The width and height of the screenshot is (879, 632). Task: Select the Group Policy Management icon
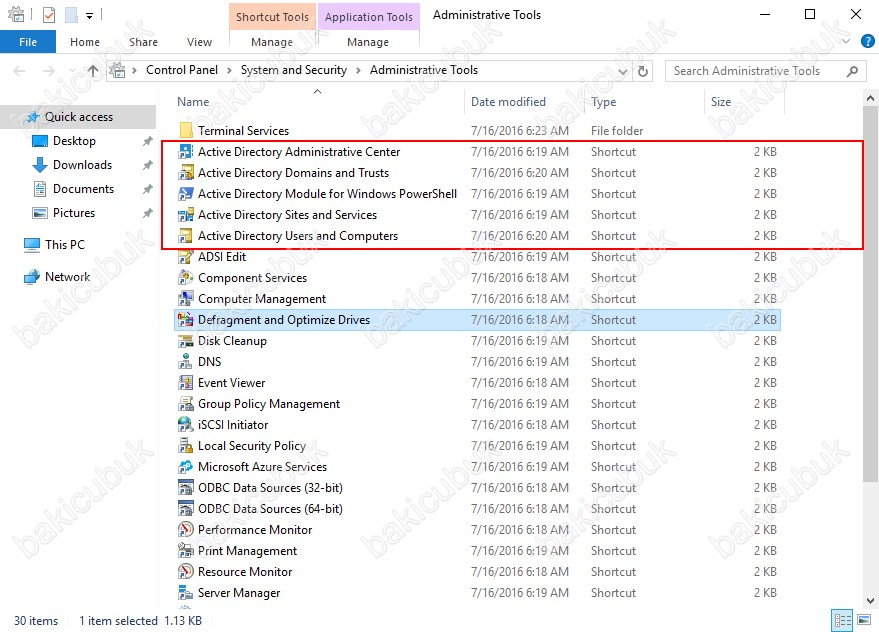(x=186, y=404)
